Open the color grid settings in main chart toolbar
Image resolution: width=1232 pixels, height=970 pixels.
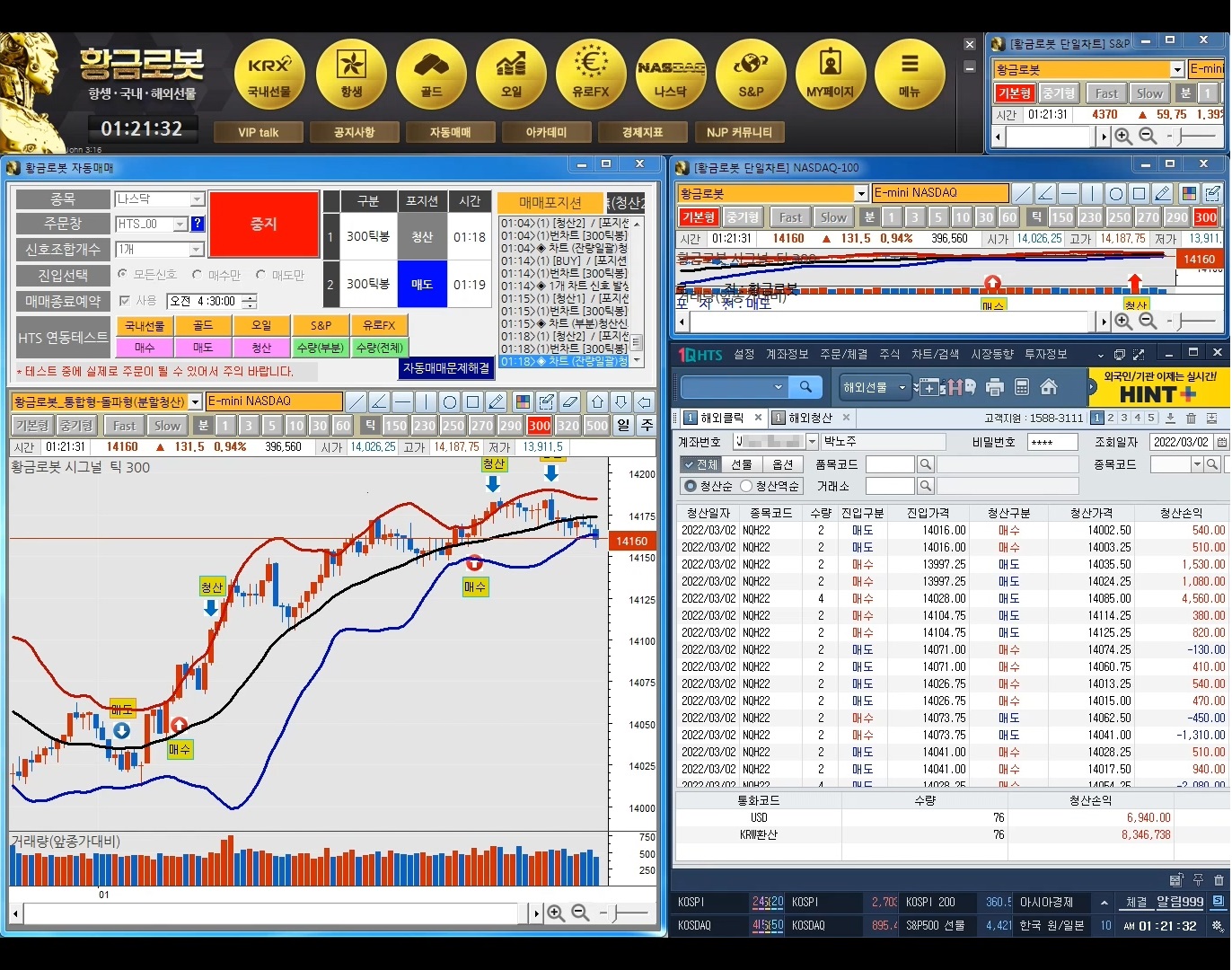click(x=523, y=401)
